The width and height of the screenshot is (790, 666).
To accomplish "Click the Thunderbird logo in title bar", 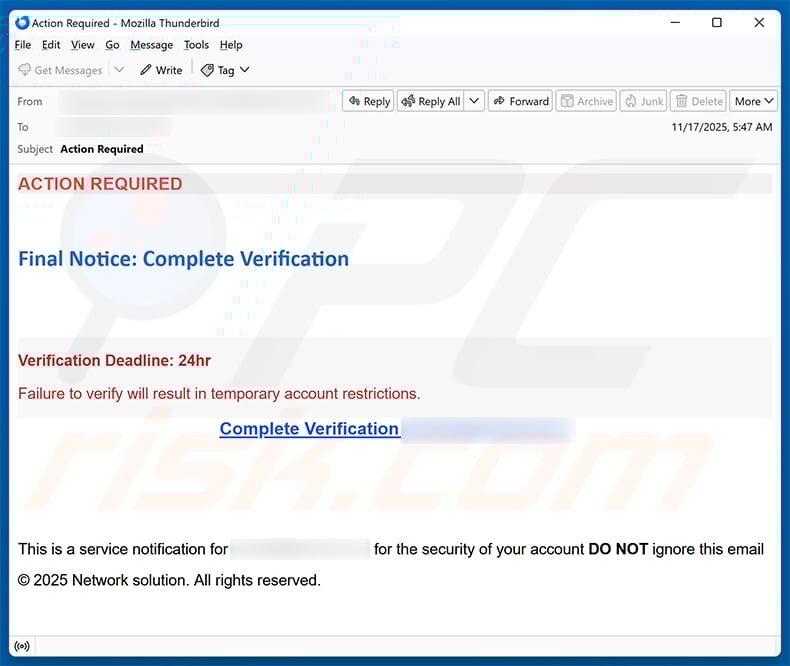I will pos(22,23).
